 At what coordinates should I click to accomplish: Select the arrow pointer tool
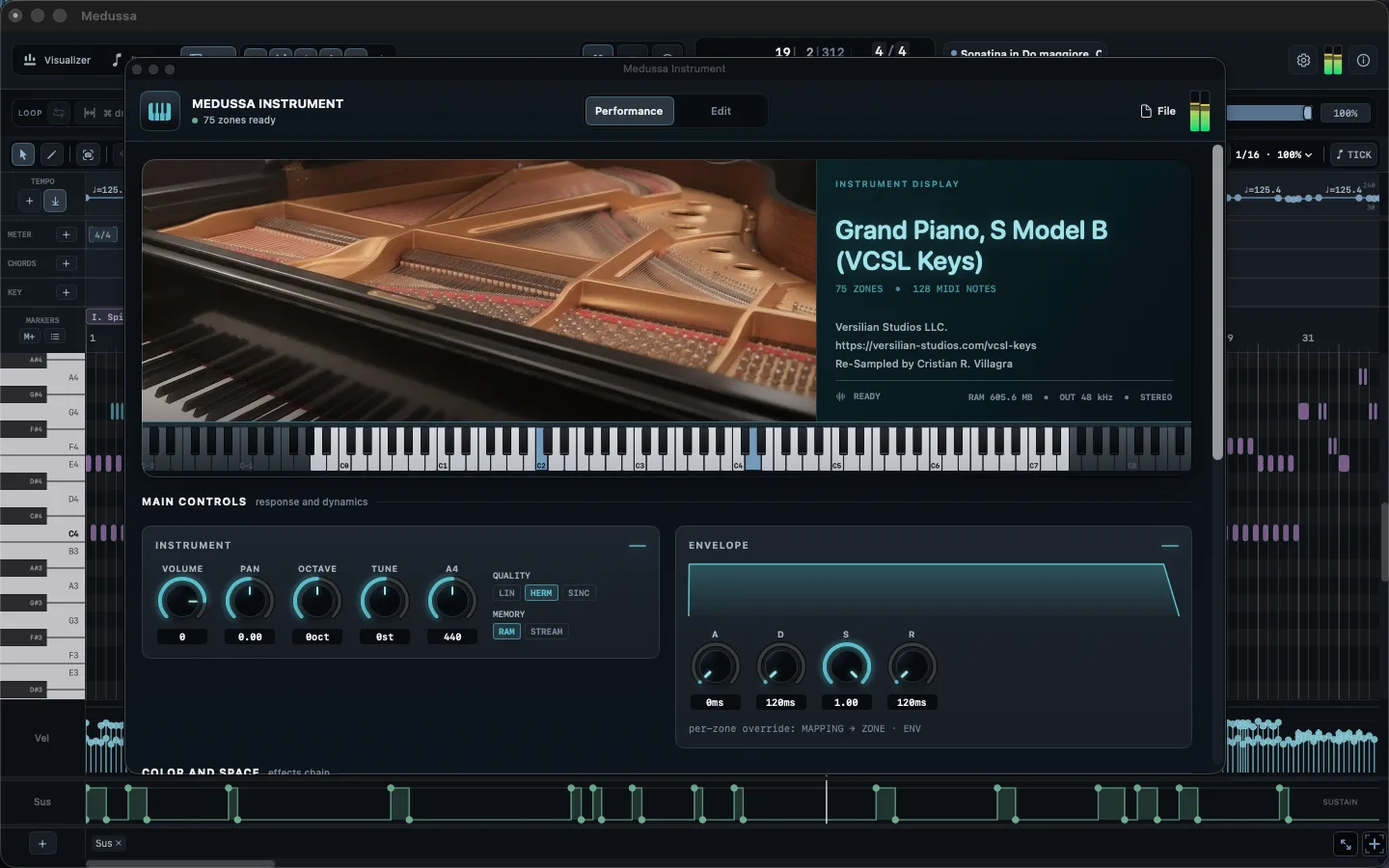point(23,154)
